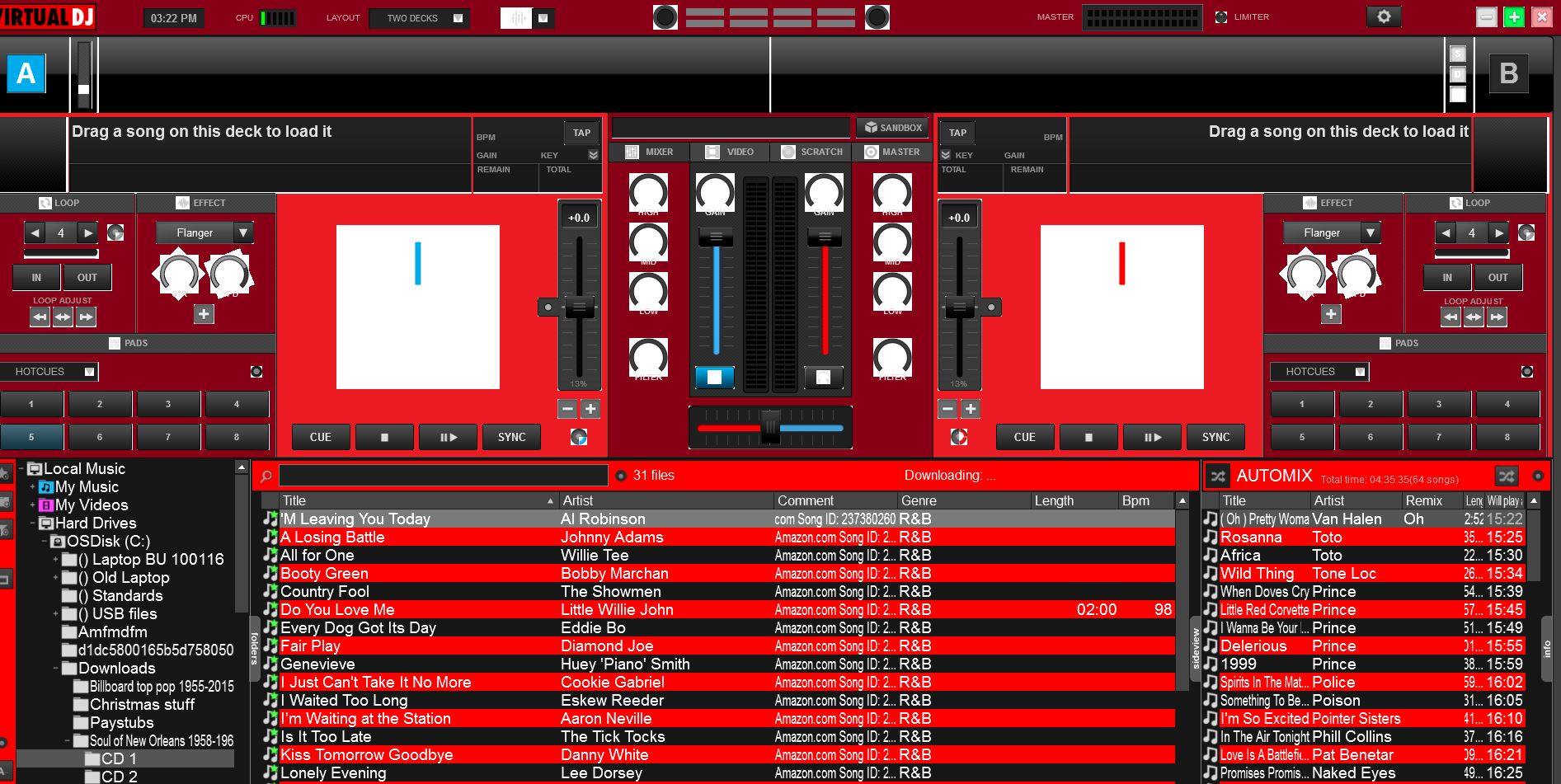
Task: Switch to the MIXER tab
Action: 649,152
